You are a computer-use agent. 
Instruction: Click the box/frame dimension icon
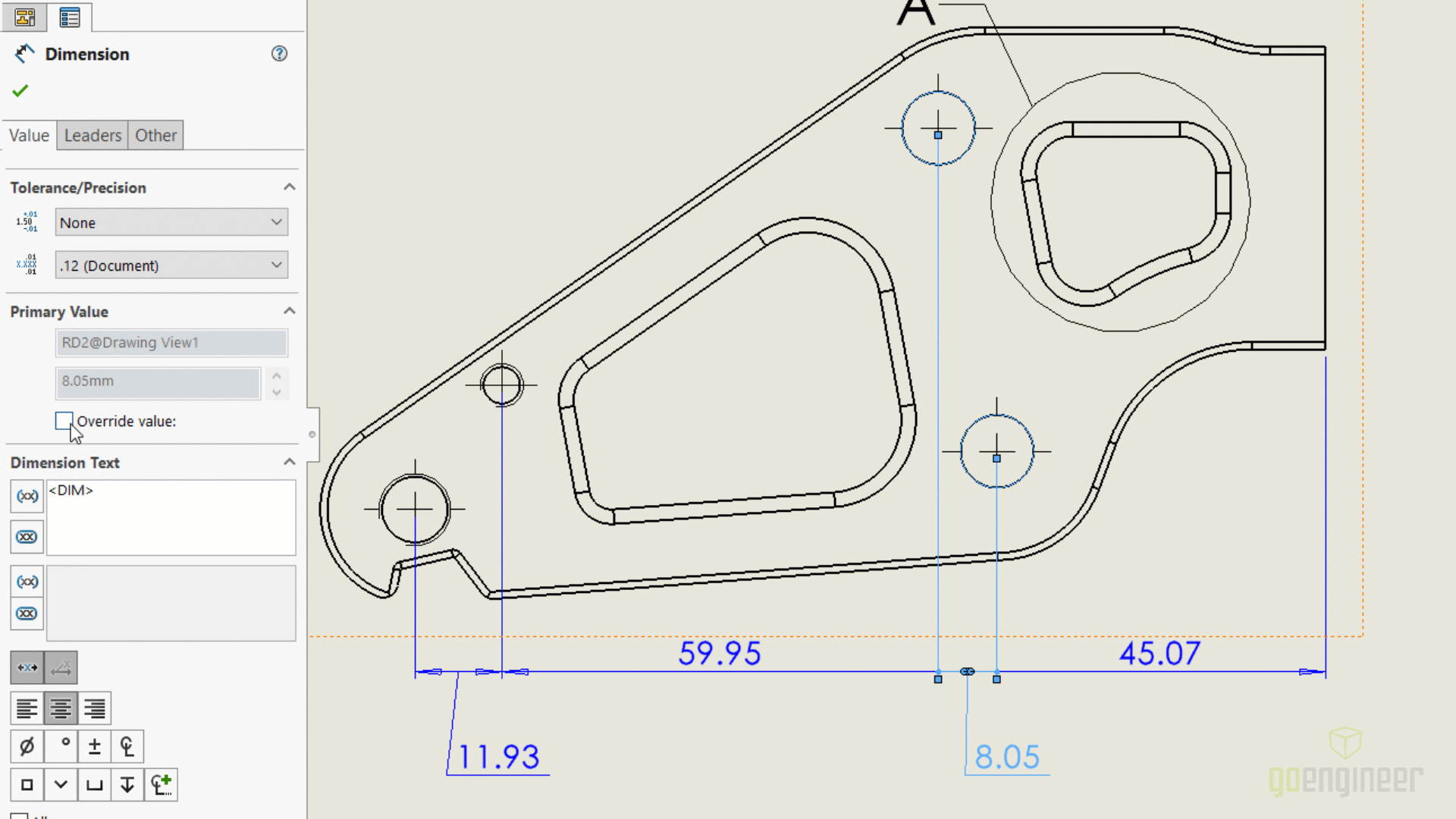(27, 784)
